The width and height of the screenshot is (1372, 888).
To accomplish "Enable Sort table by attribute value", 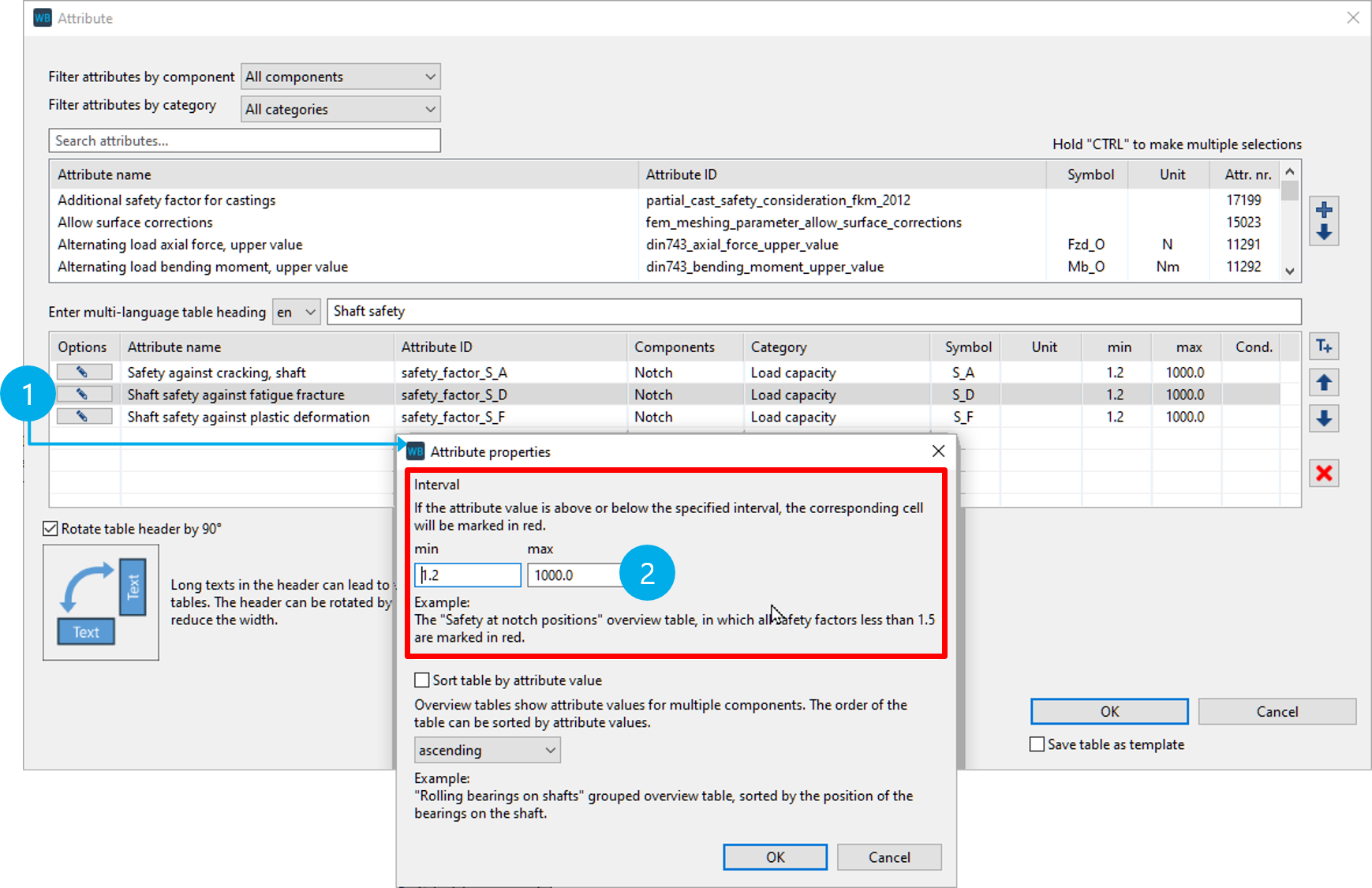I will [422, 680].
